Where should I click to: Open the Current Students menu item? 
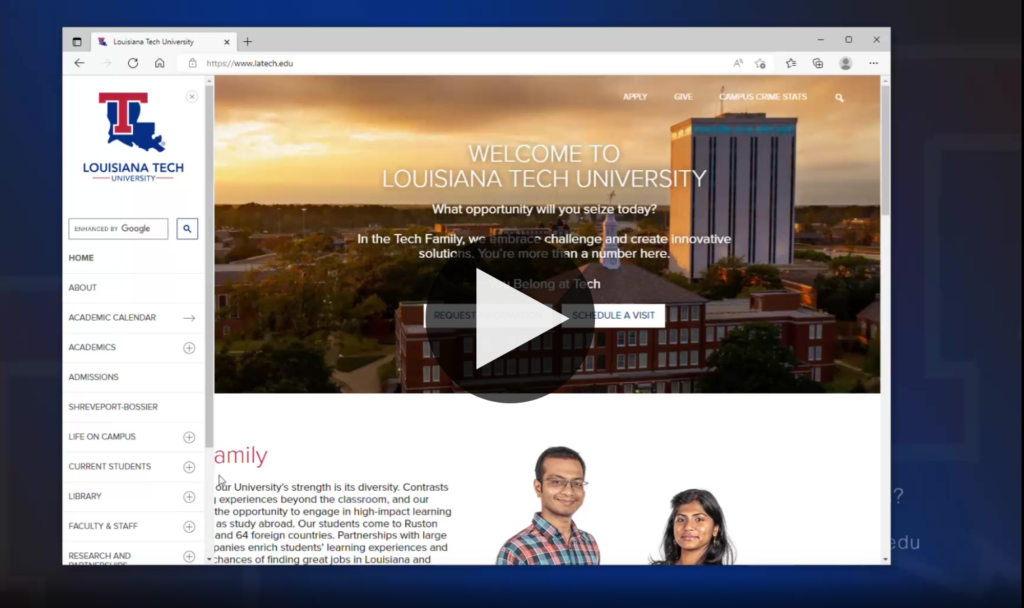110,467
